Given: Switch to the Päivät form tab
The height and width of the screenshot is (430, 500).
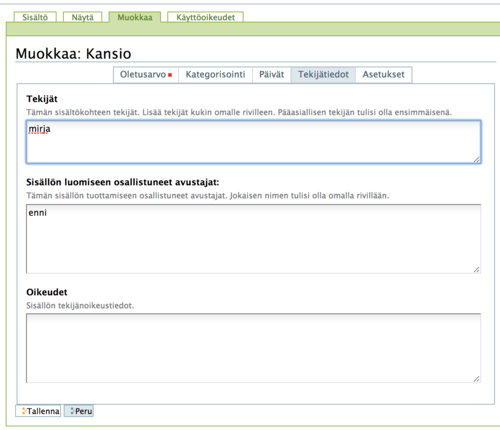Looking at the screenshot, I should (272, 74).
